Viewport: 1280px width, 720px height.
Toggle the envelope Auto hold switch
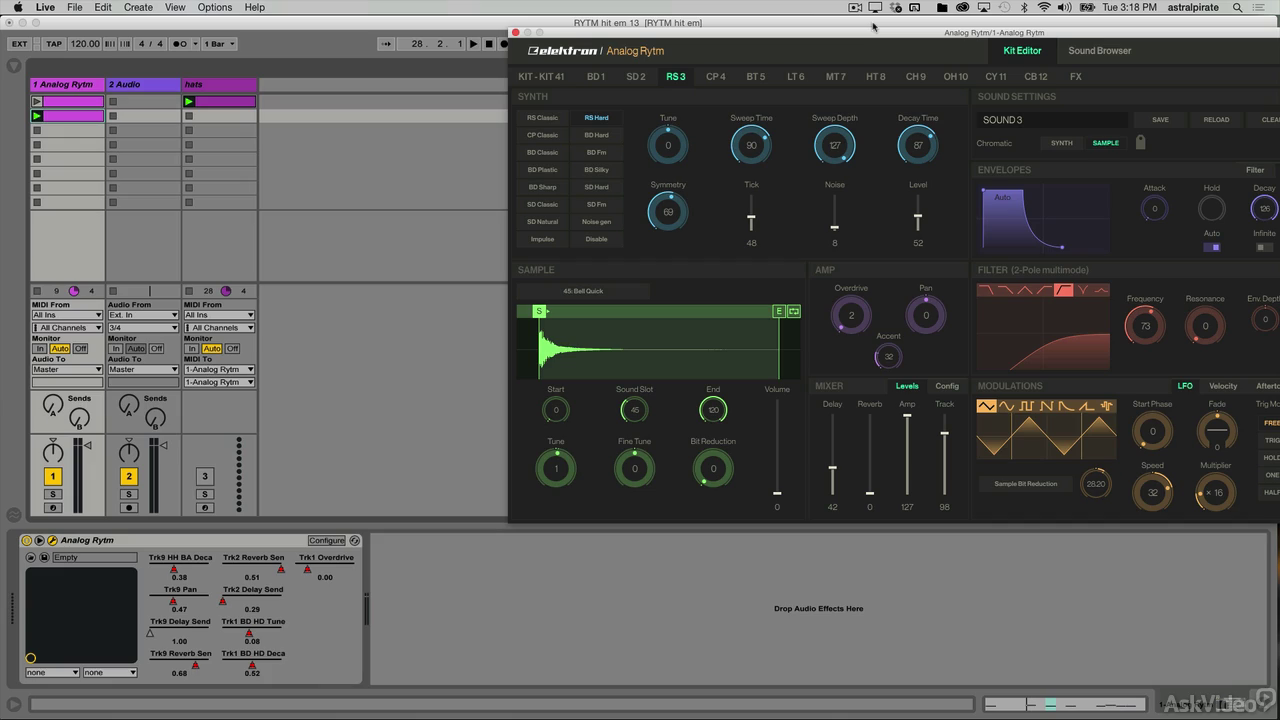(x=1212, y=247)
